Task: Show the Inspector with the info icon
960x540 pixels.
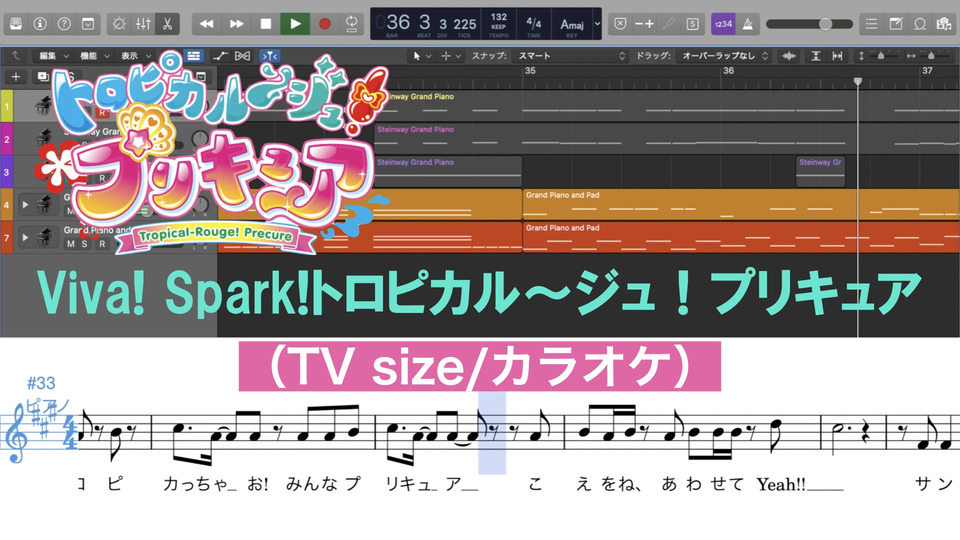Action: [x=40, y=24]
